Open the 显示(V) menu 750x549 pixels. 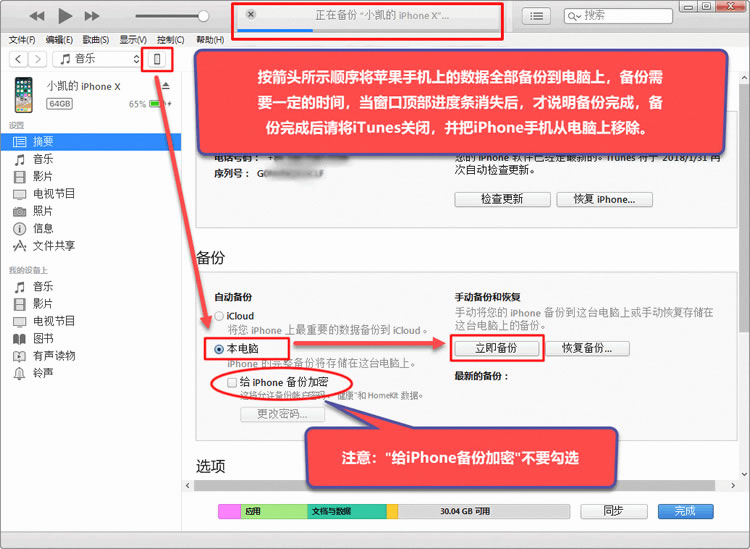point(133,40)
